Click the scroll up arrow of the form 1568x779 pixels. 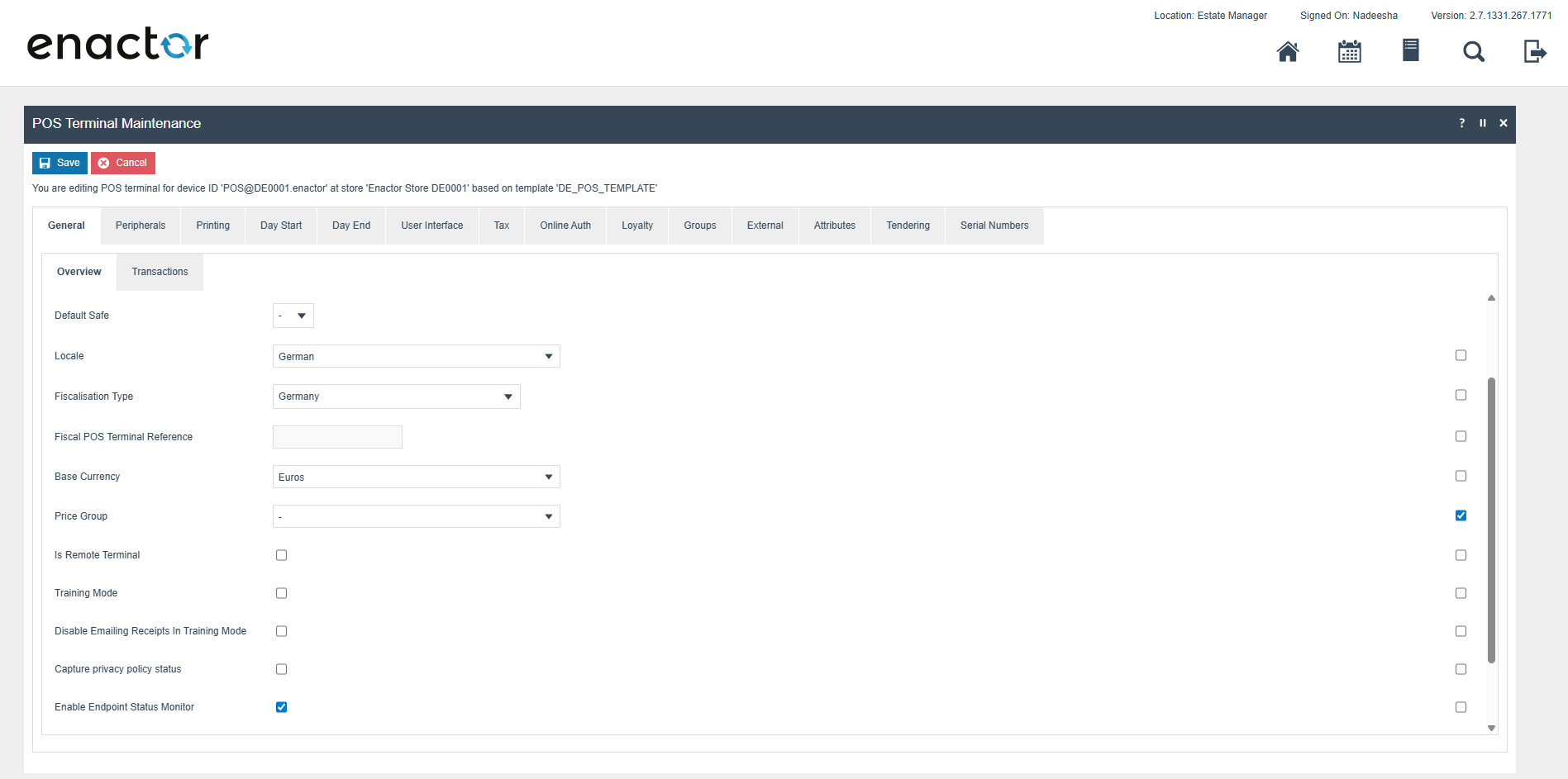point(1491,298)
